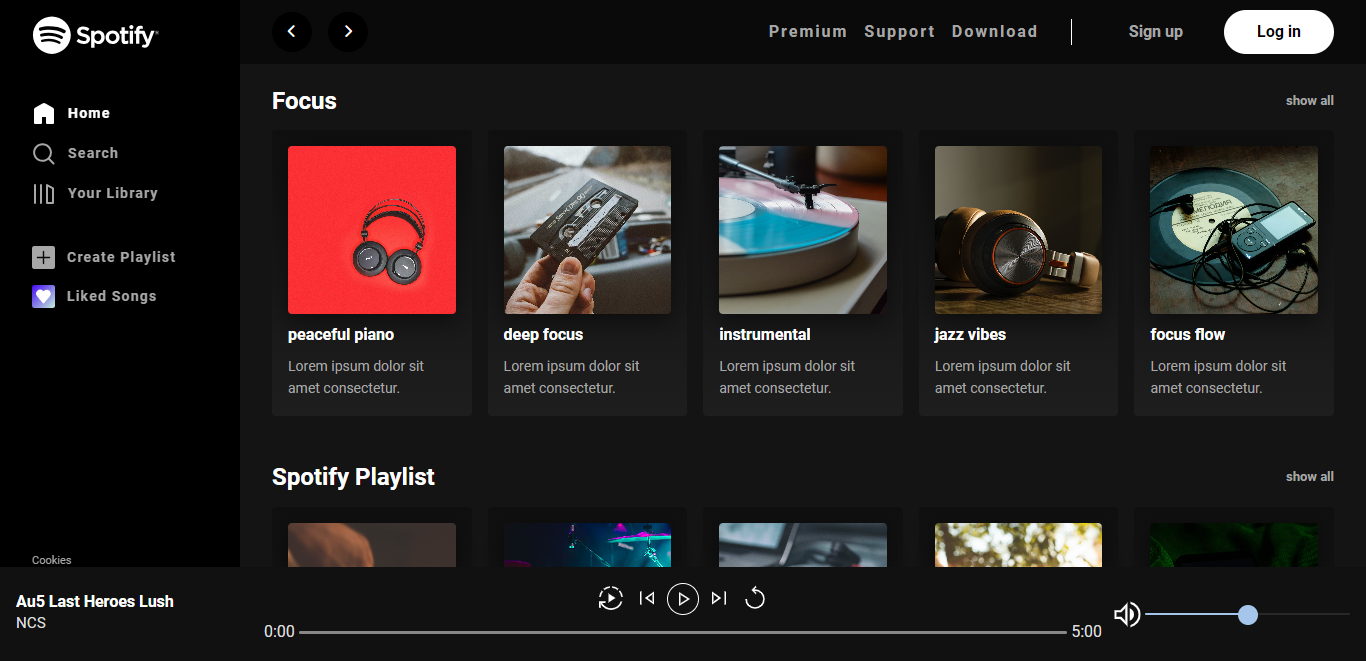Click the circular play-arrow icon left of previous
This screenshot has width=1366, height=661.
coord(610,598)
